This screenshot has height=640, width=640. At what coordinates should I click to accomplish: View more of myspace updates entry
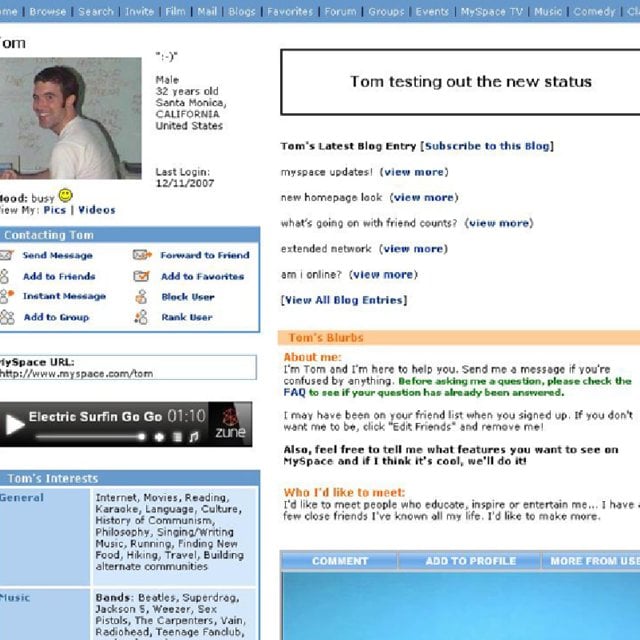(x=414, y=172)
